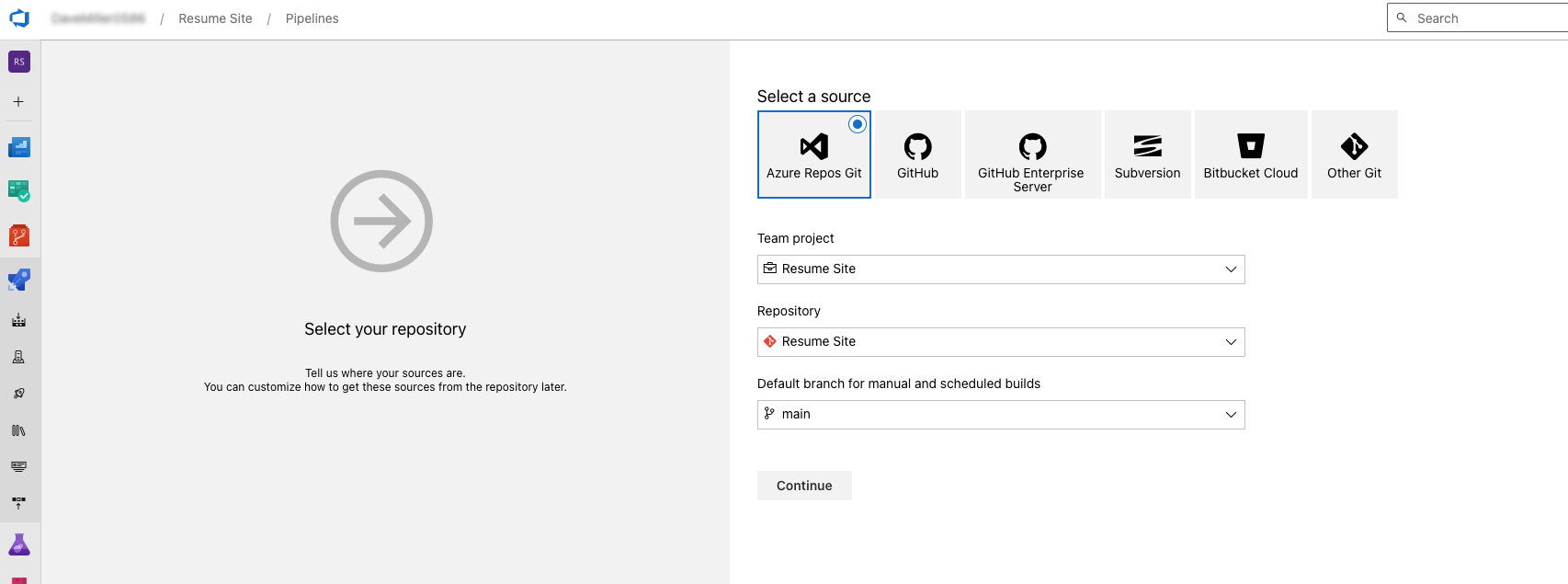Viewport: 1568px width, 584px height.
Task: Click the plus icon in sidebar
Action: (18, 102)
